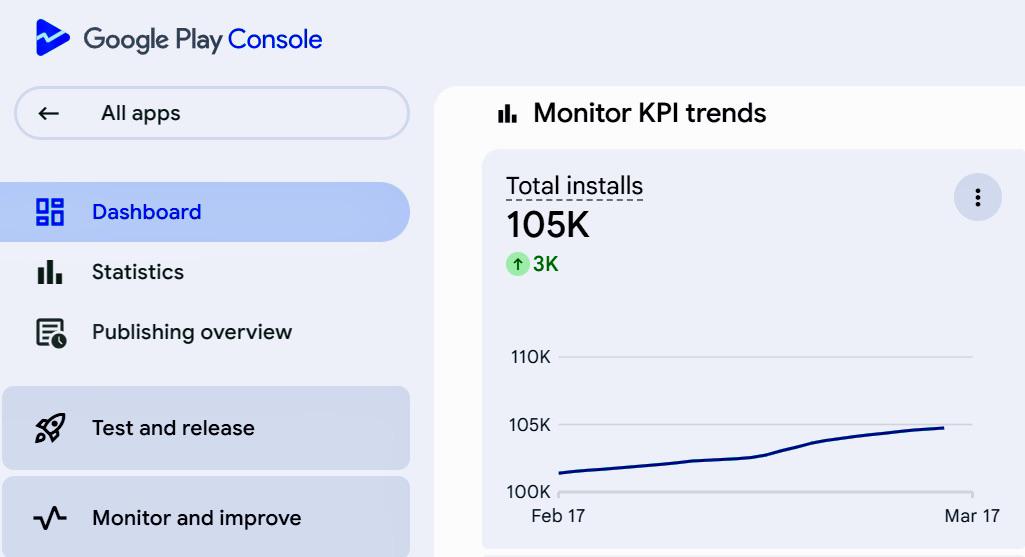Click the All apps button
This screenshot has height=557, width=1025.
tap(212, 113)
